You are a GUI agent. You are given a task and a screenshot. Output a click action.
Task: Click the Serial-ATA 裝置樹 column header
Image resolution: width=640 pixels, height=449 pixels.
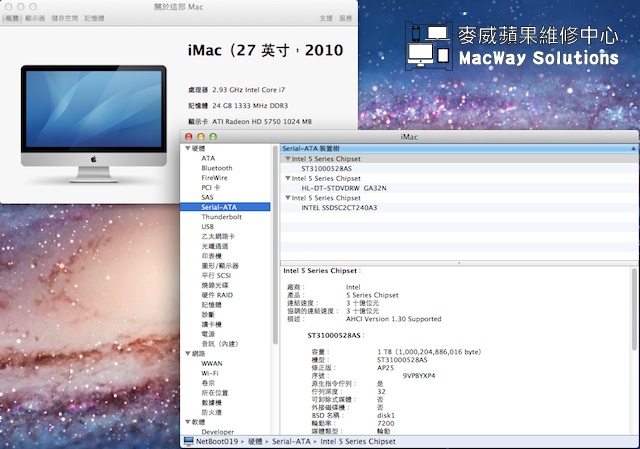pyautogui.click(x=459, y=149)
